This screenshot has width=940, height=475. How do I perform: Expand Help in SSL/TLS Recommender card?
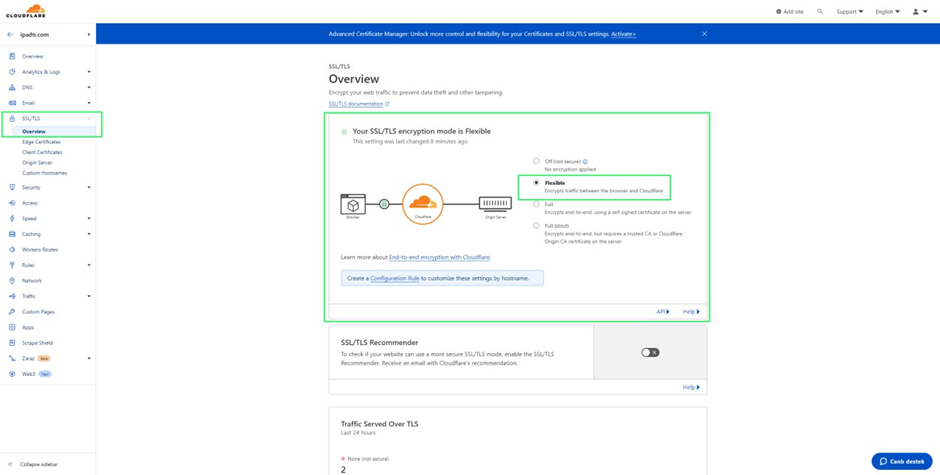click(691, 387)
